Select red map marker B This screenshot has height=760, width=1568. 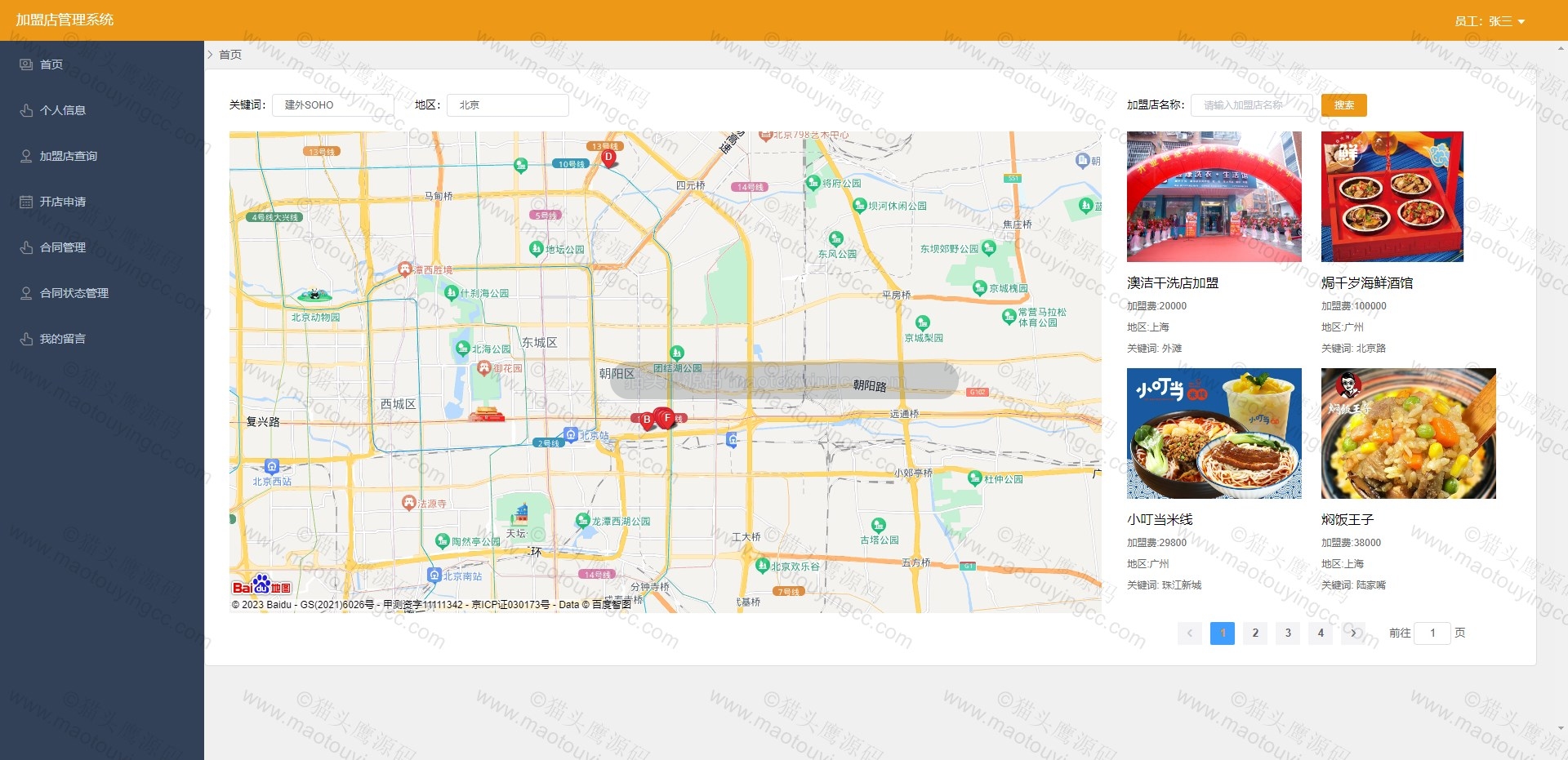click(x=647, y=420)
